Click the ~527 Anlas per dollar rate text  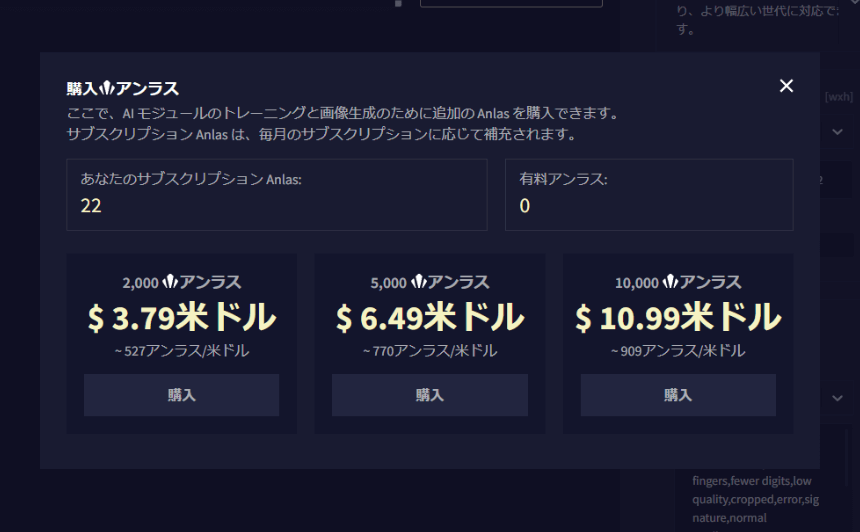tap(181, 351)
